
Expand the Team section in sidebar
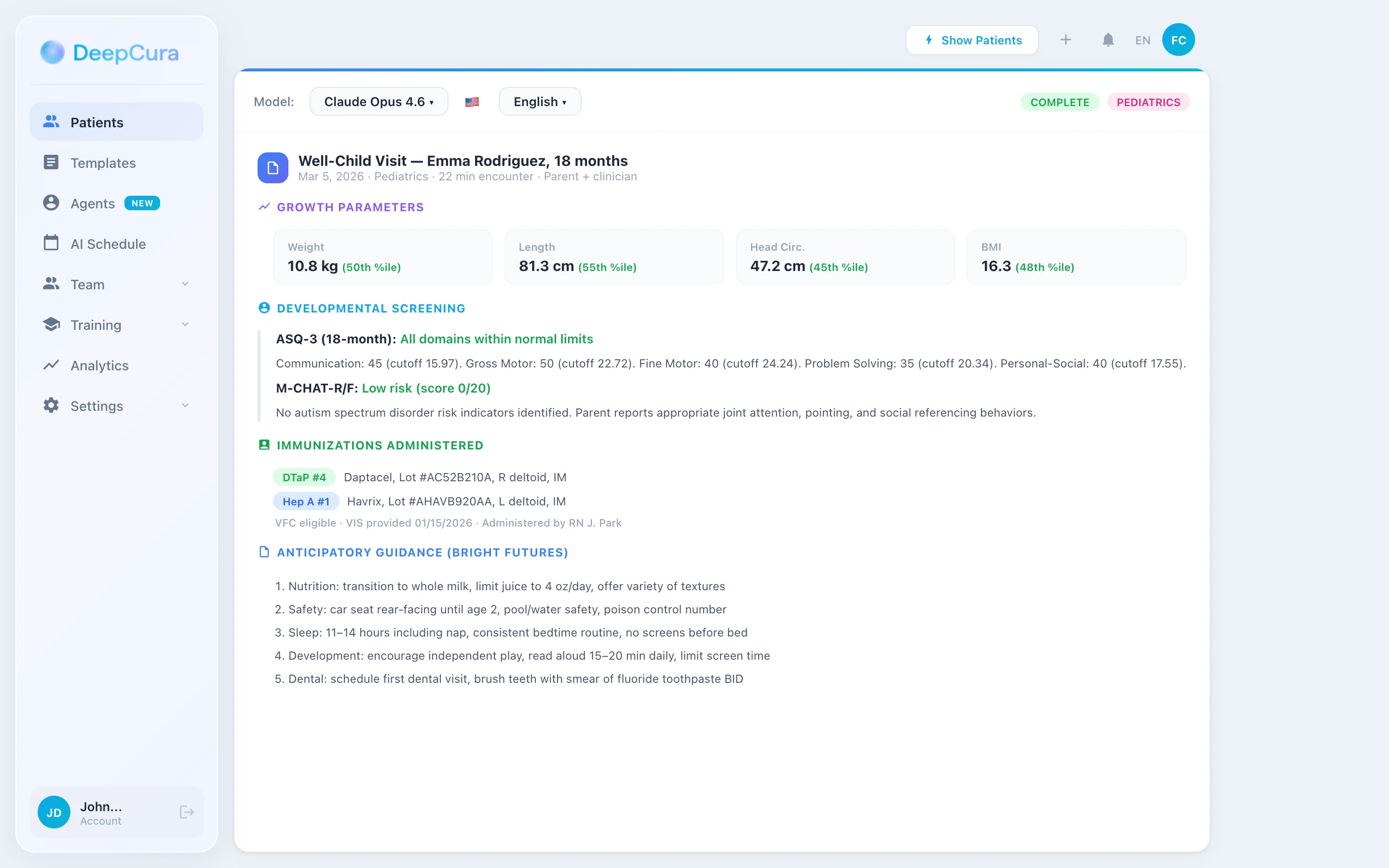(185, 284)
